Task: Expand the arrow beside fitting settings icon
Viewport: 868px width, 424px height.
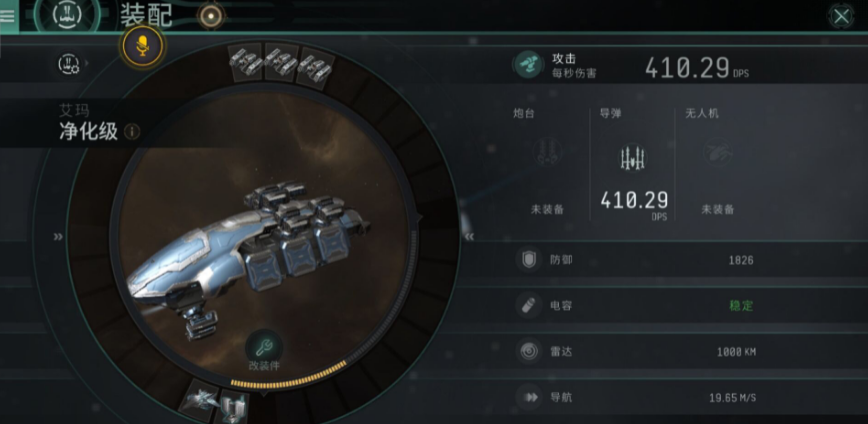Action: [x=87, y=63]
